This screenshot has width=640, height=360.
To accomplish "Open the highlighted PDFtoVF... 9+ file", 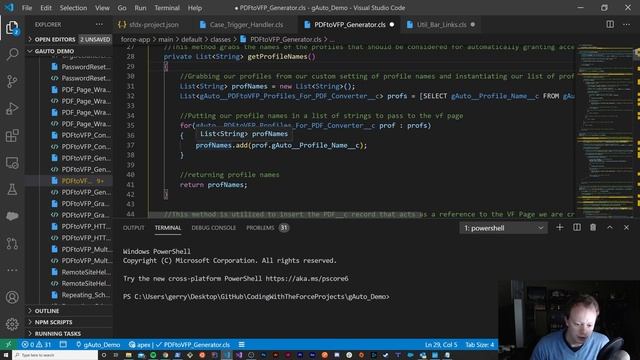I will (x=69, y=180).
